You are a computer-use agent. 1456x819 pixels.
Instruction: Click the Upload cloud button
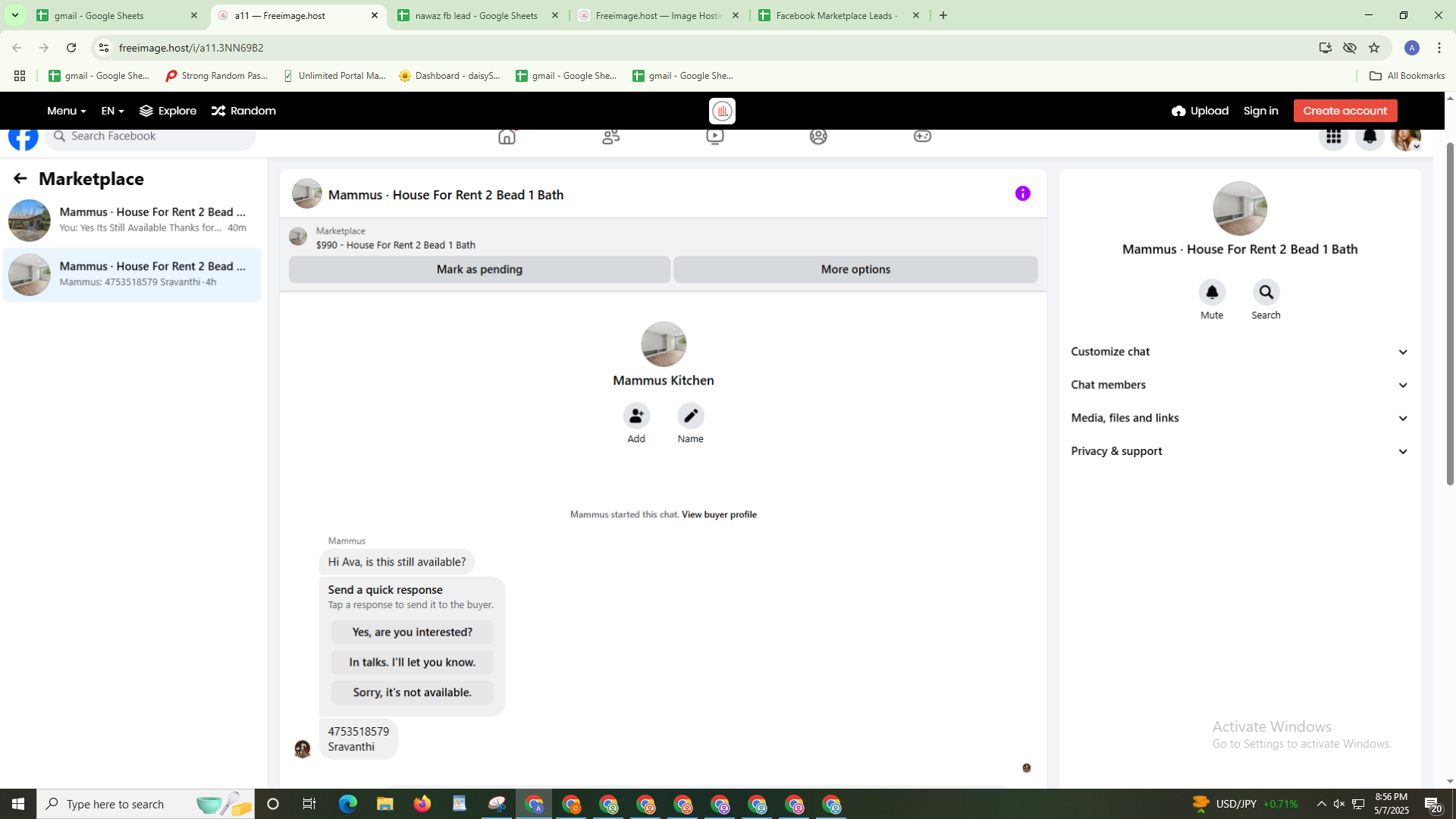pos(1200,111)
